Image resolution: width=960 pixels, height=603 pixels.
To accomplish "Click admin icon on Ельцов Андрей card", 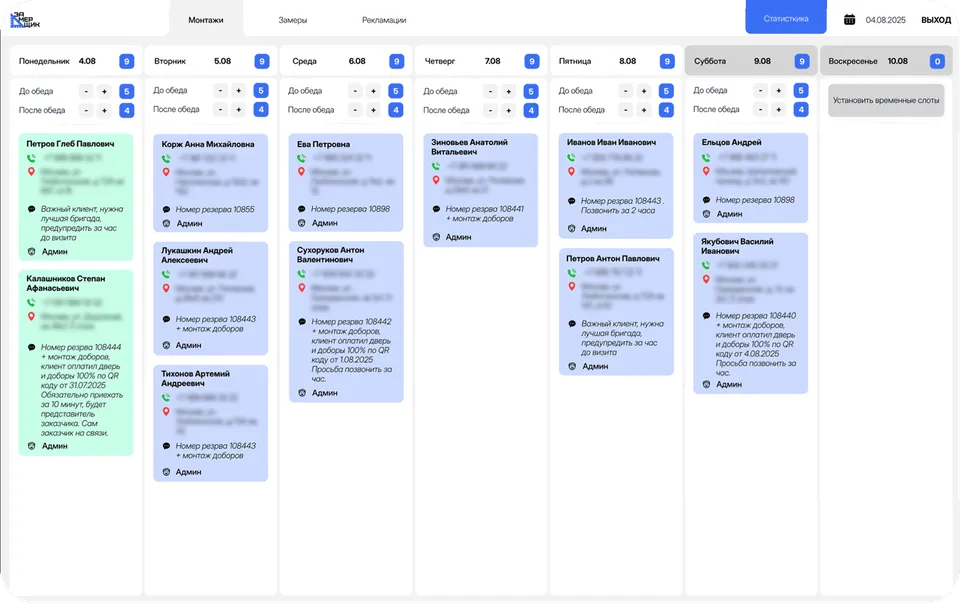I will coord(706,214).
